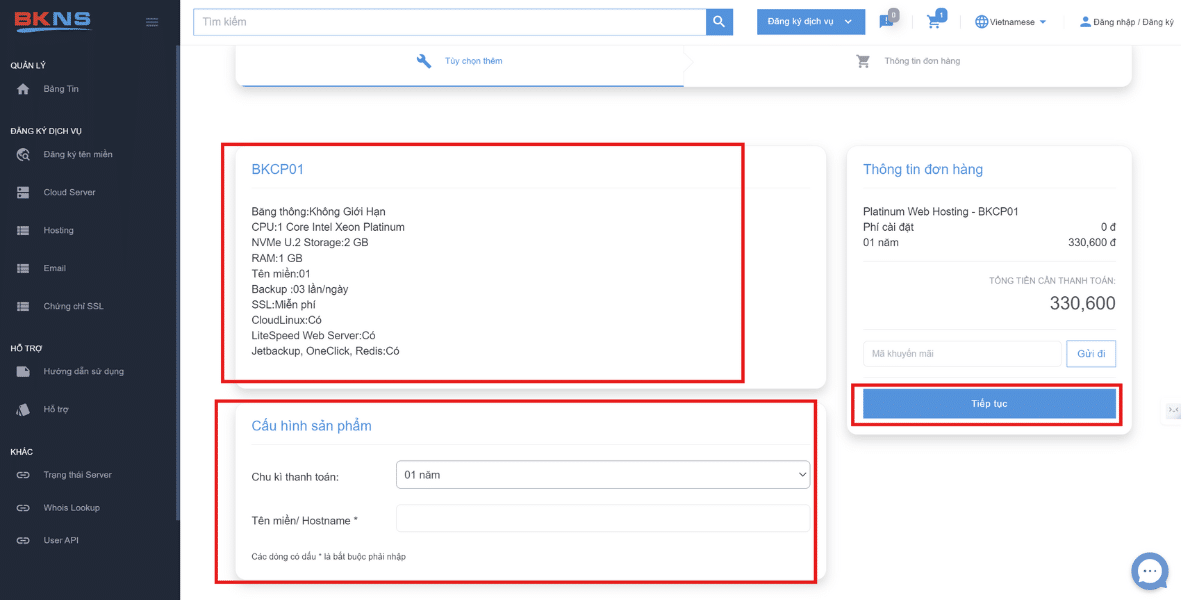The height and width of the screenshot is (600, 1200).
Task: Open the Chu kì thanh toán dropdown
Action: click(x=602, y=475)
